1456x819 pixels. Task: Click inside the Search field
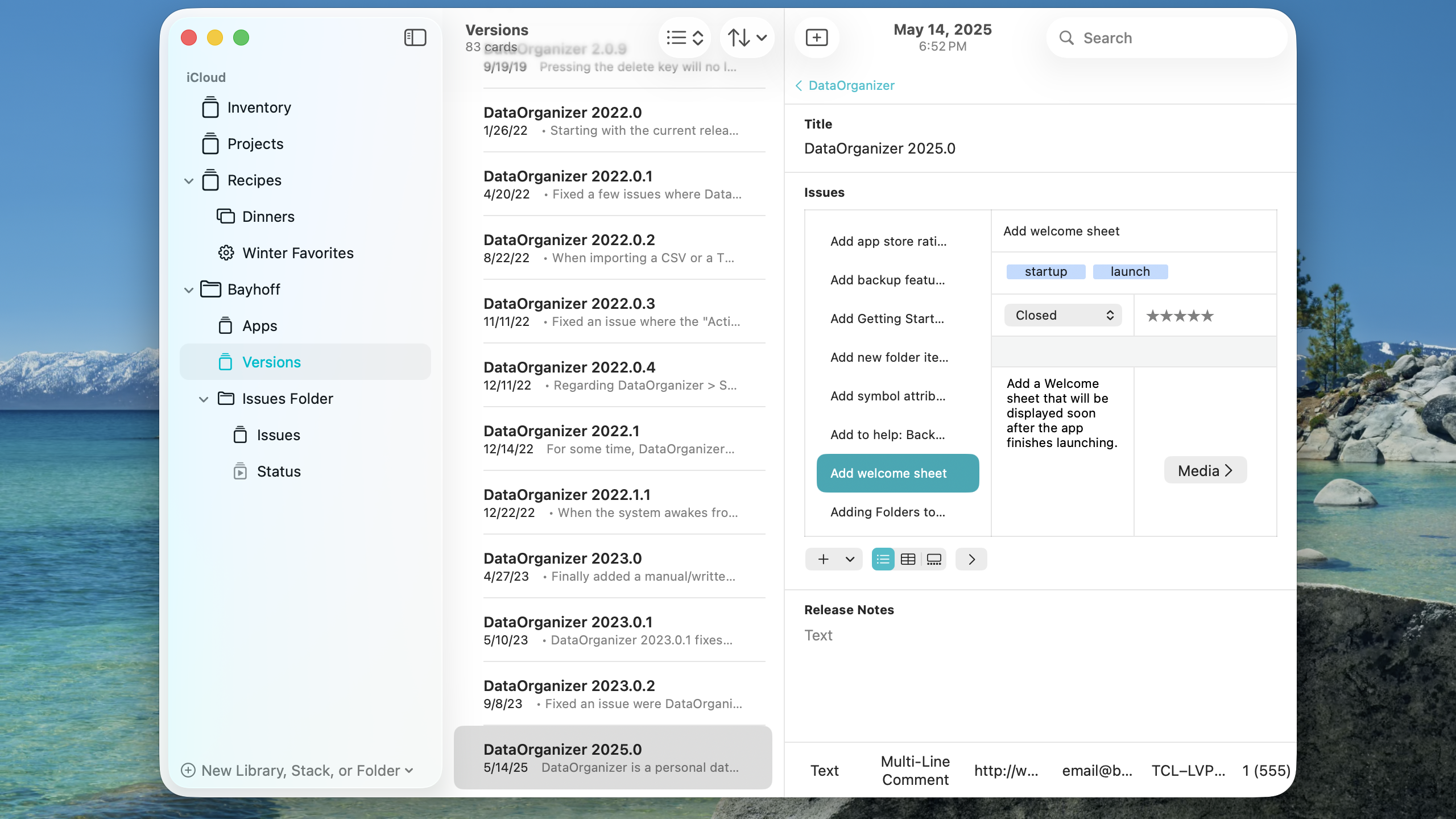(1166, 38)
